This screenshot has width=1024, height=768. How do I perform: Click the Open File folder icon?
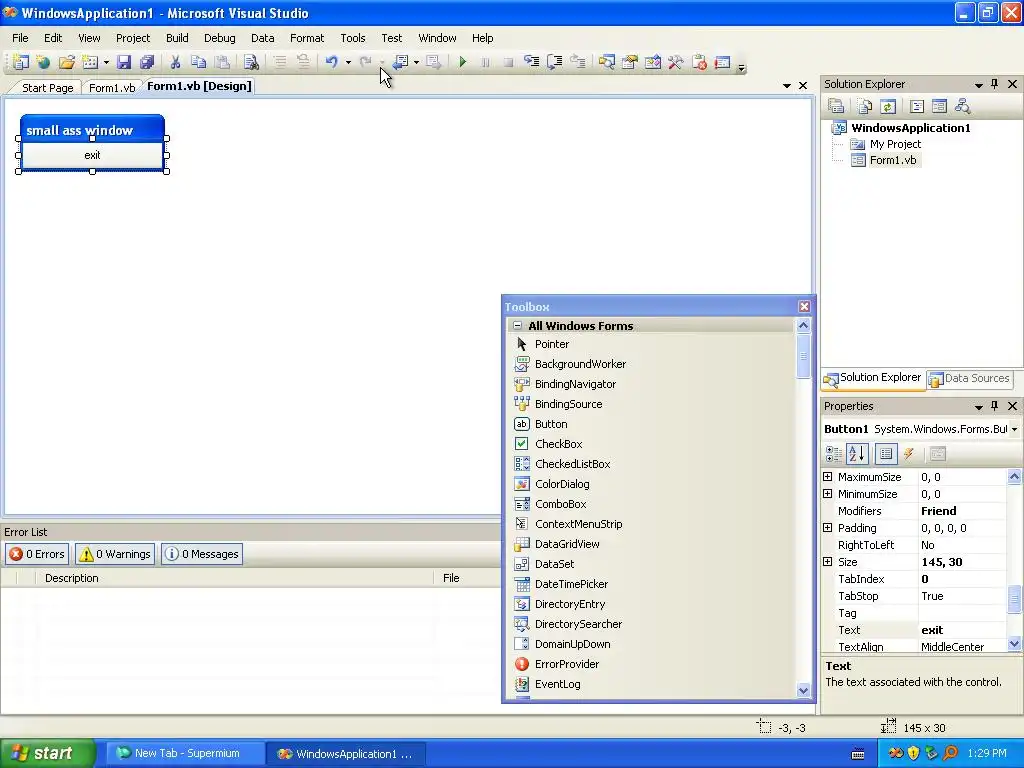coord(67,62)
